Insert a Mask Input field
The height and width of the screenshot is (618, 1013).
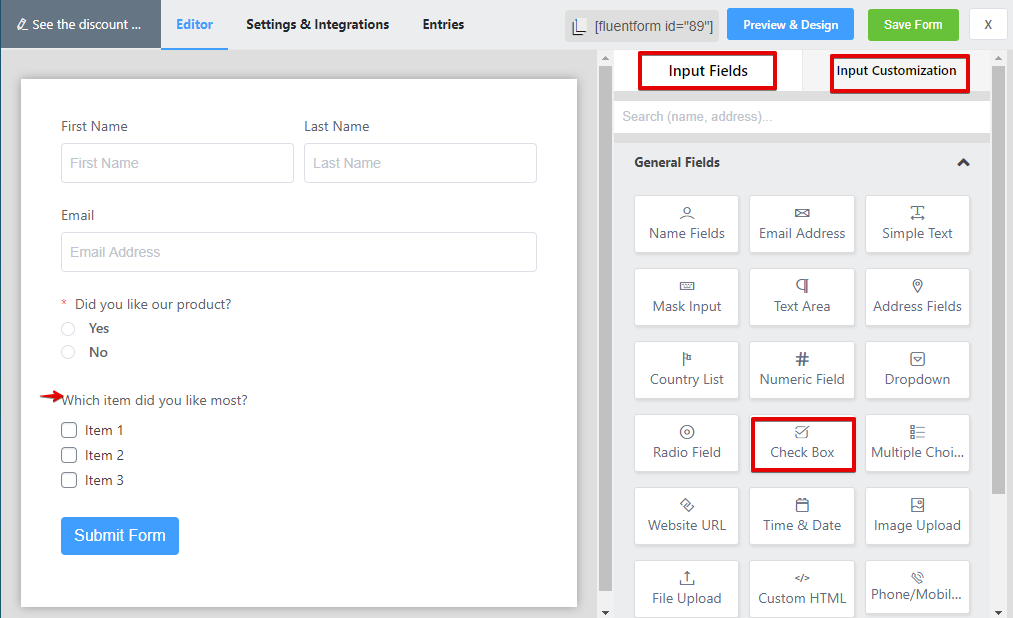(686, 297)
